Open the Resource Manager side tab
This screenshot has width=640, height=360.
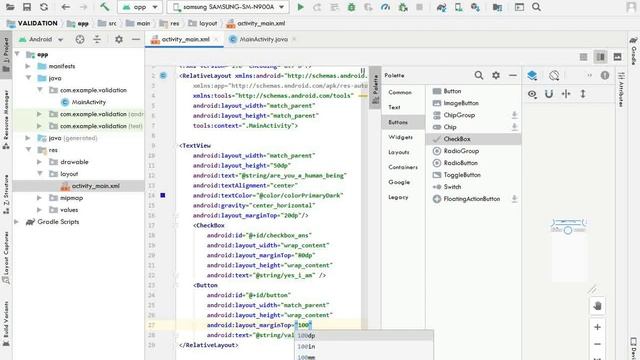click(6, 120)
